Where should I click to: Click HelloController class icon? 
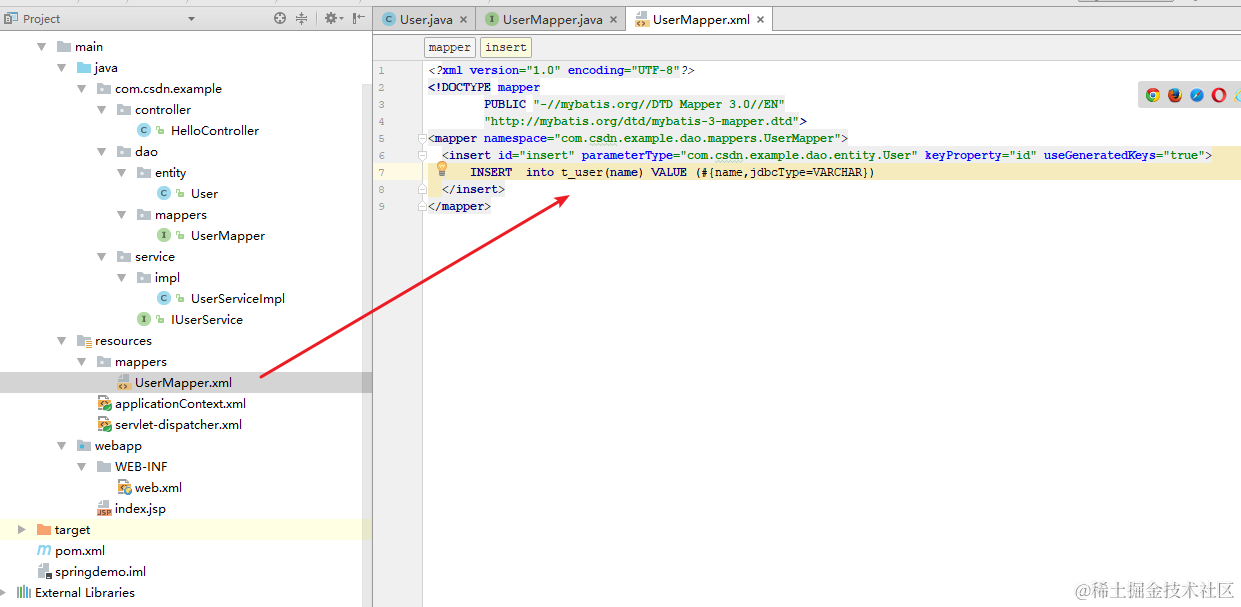point(144,130)
